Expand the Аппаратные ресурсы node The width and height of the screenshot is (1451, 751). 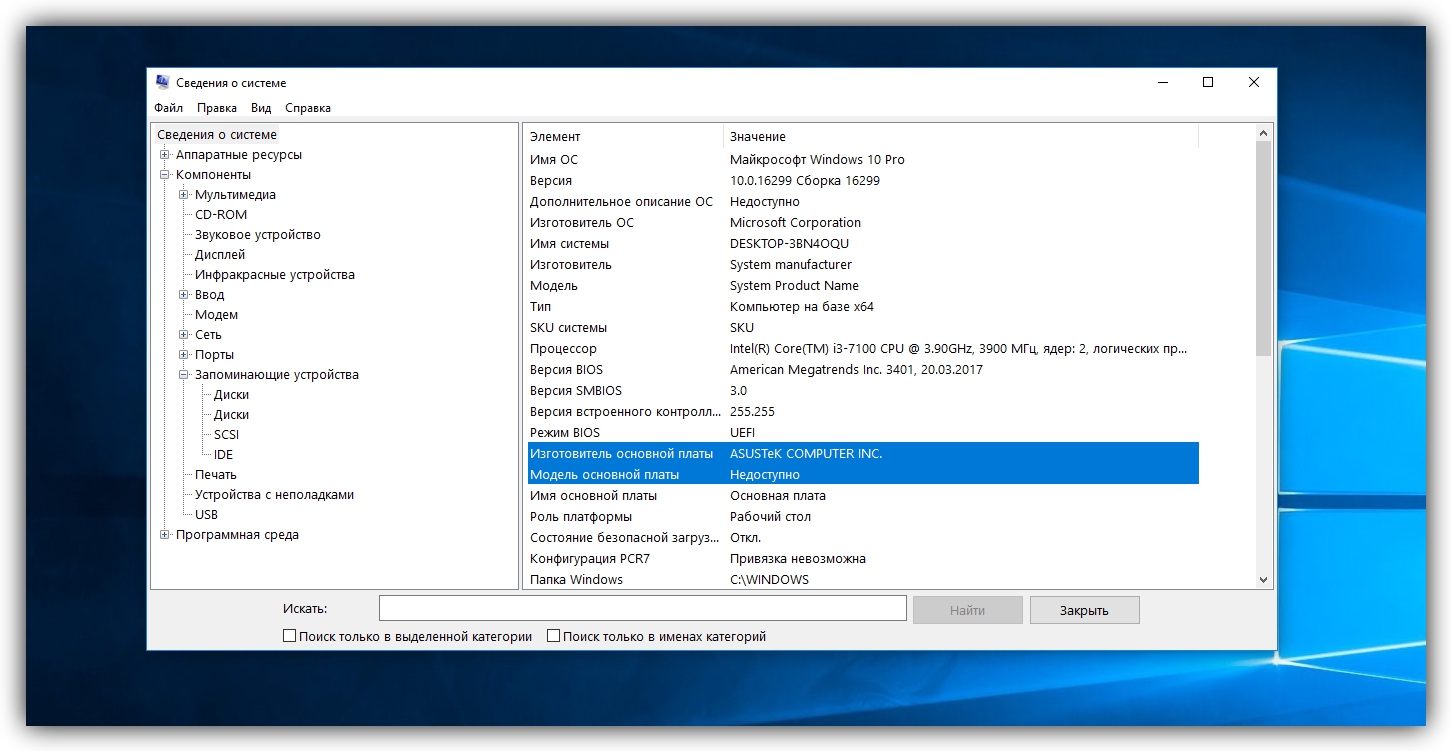(x=164, y=154)
